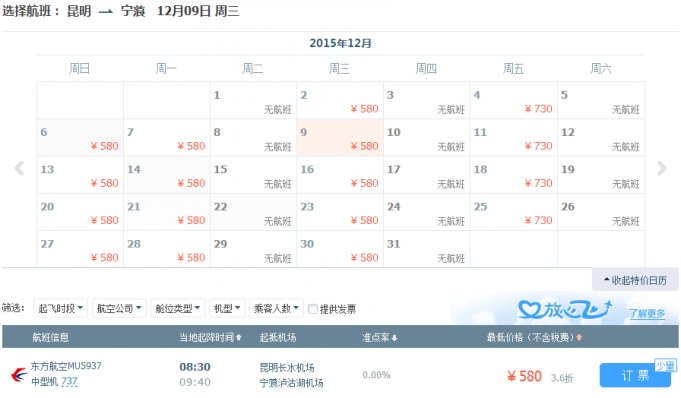Image resolution: width=681 pixels, height=398 pixels.
Task: Select December 7 with ¥580 fare
Action: (167, 138)
